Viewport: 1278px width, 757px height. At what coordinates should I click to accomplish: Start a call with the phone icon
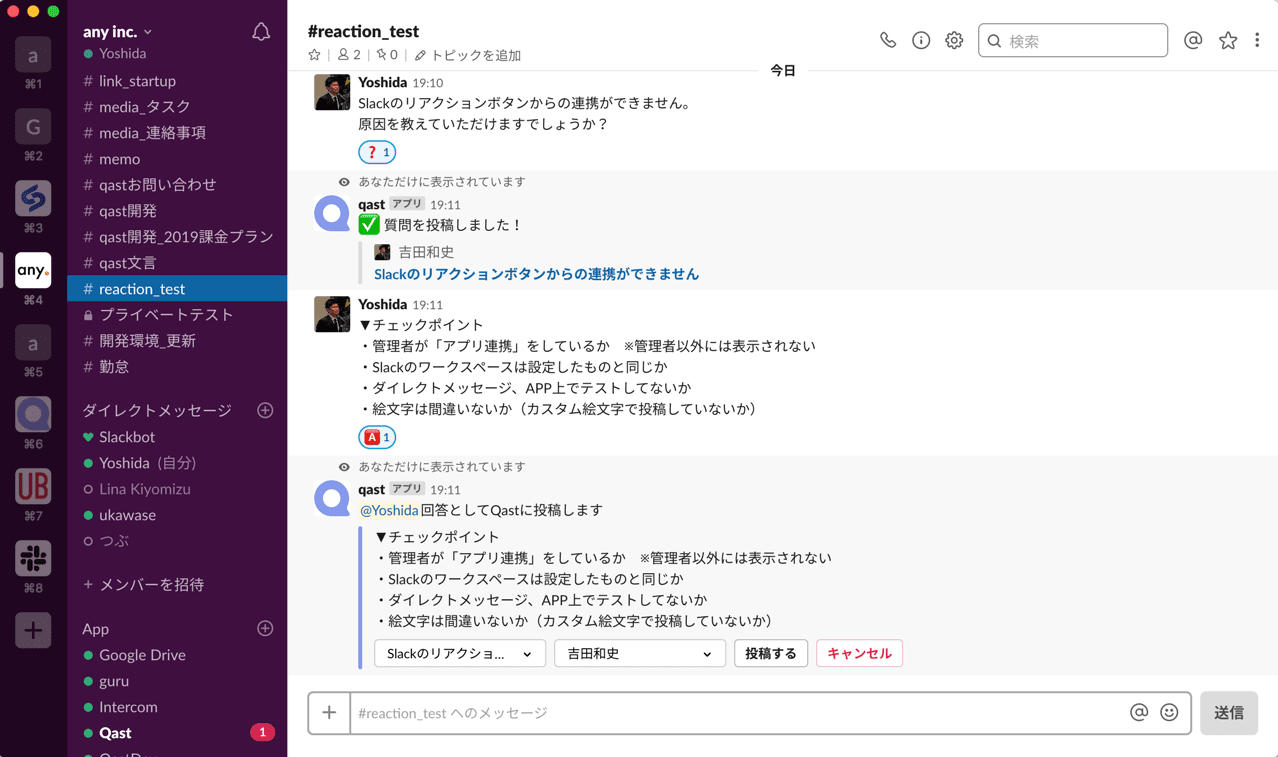tap(888, 41)
